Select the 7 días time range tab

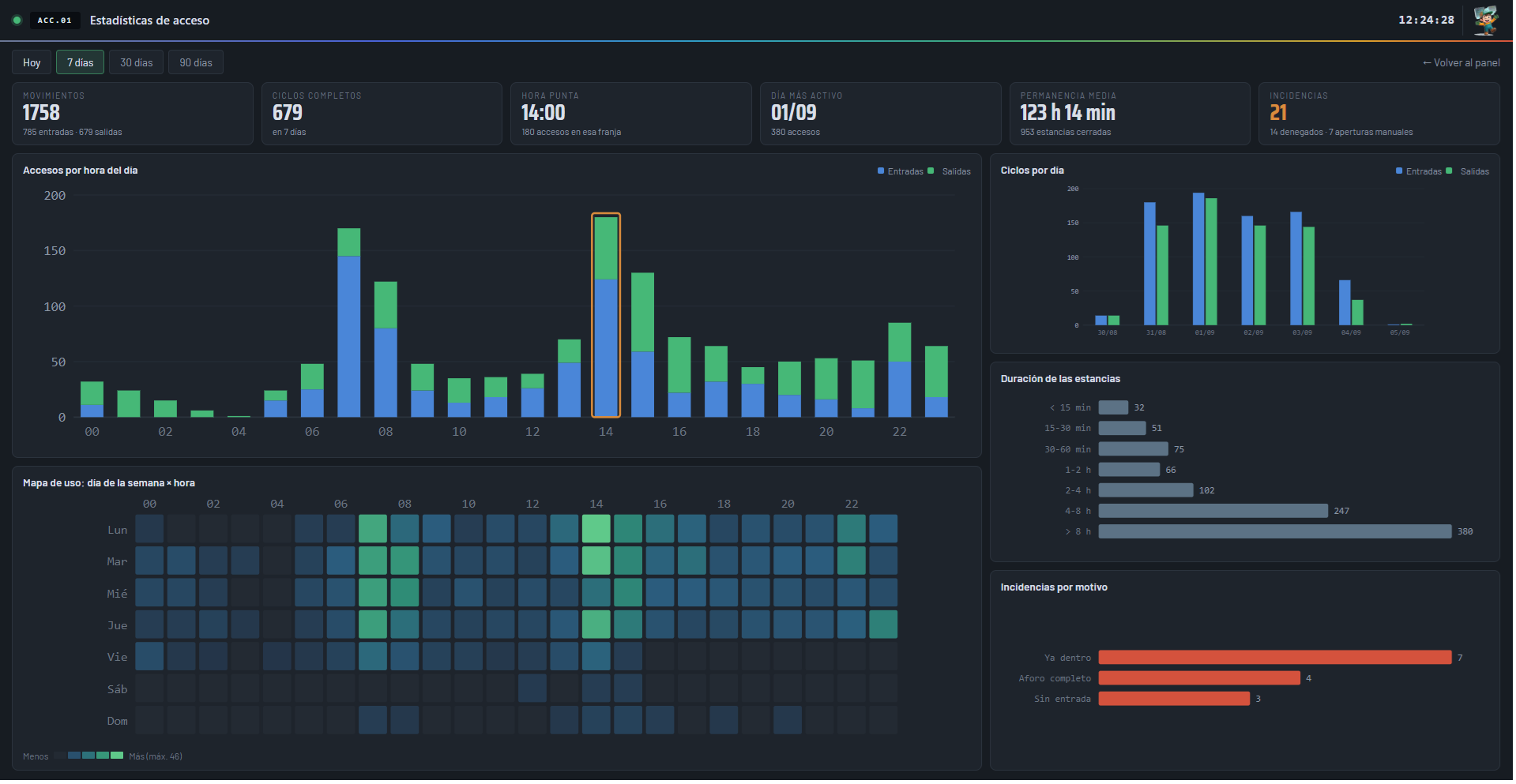coord(80,62)
